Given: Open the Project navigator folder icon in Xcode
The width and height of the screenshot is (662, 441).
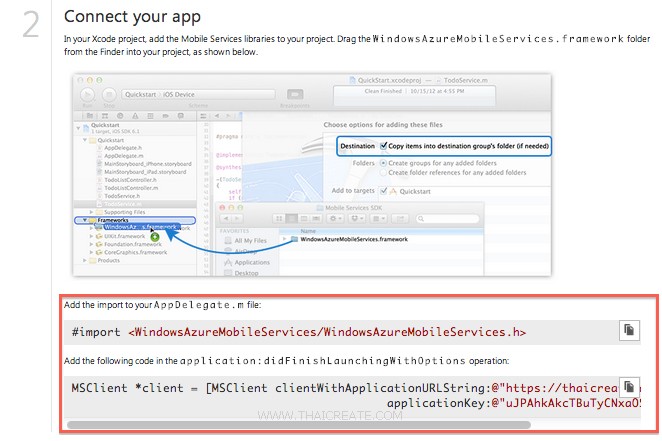Looking at the screenshot, I should (x=90, y=116).
